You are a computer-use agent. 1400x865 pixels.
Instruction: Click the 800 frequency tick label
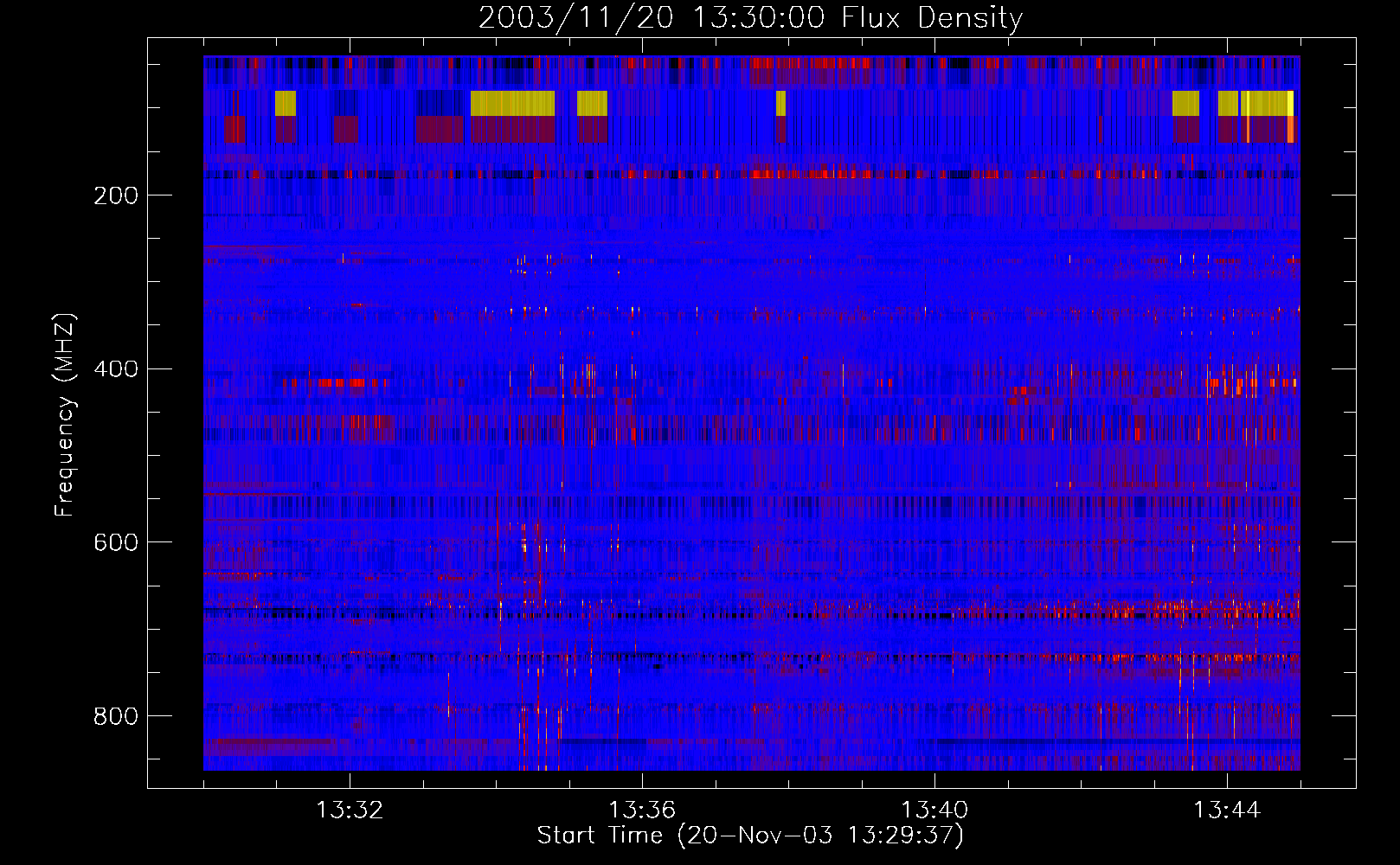(x=116, y=716)
